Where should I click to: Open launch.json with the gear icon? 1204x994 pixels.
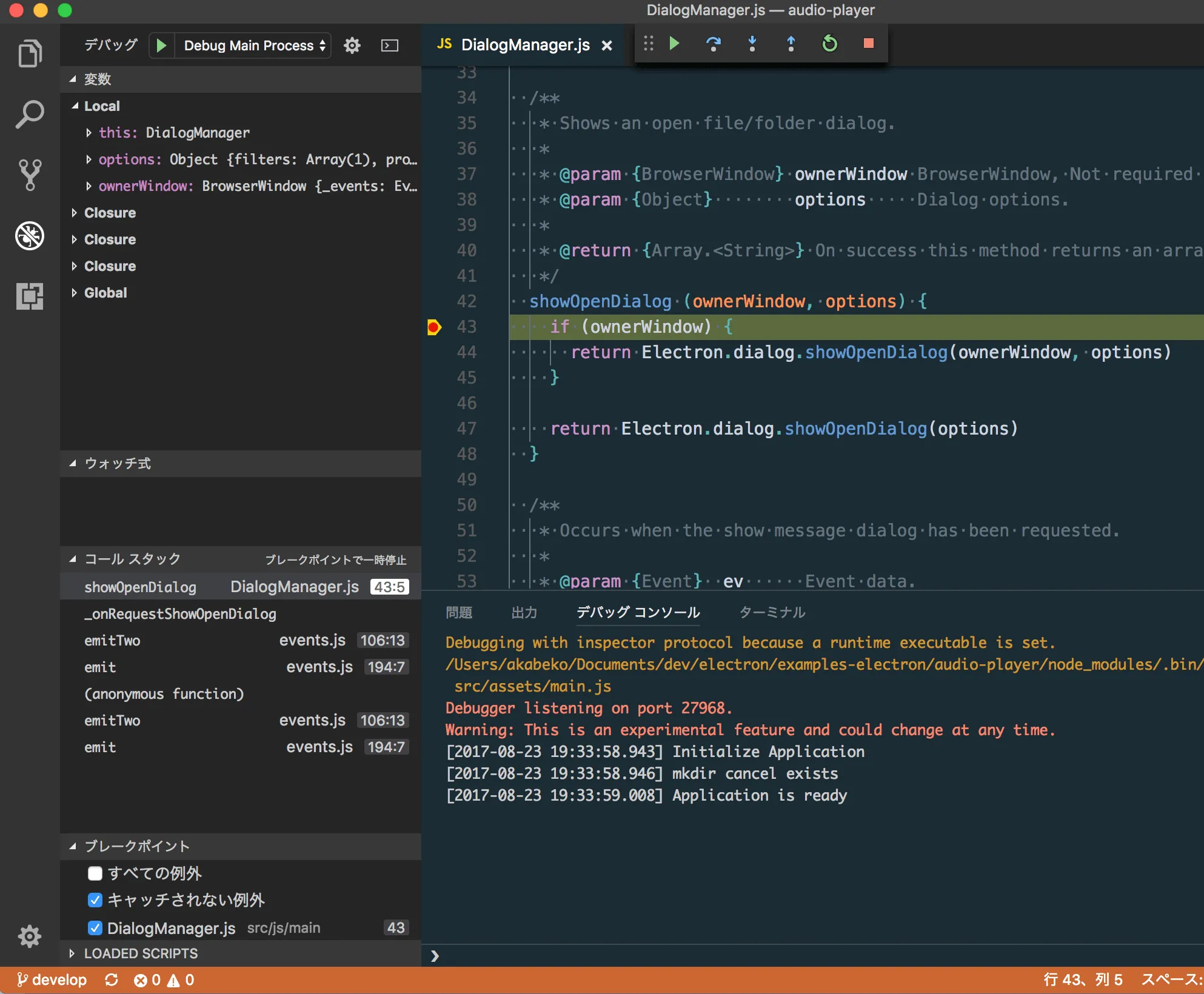point(352,45)
